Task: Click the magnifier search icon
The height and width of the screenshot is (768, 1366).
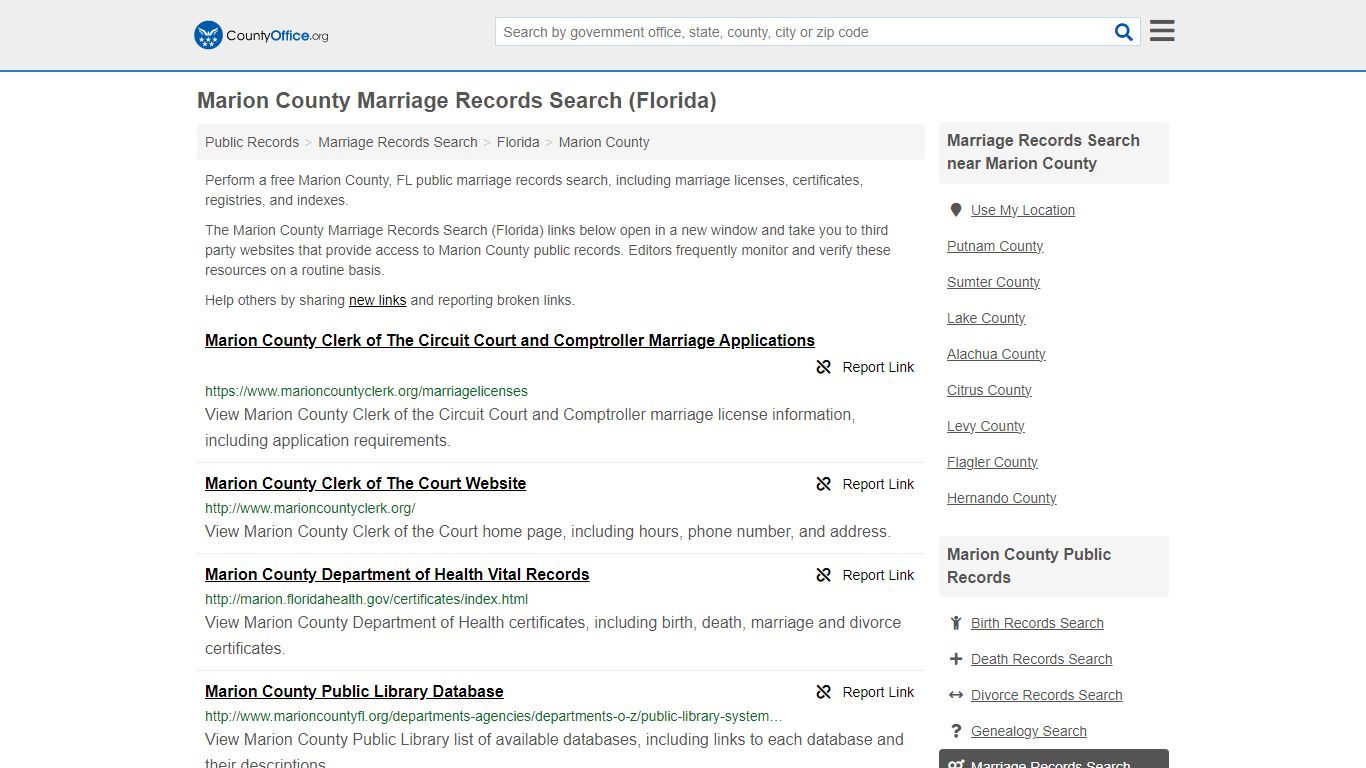Action: [1124, 32]
